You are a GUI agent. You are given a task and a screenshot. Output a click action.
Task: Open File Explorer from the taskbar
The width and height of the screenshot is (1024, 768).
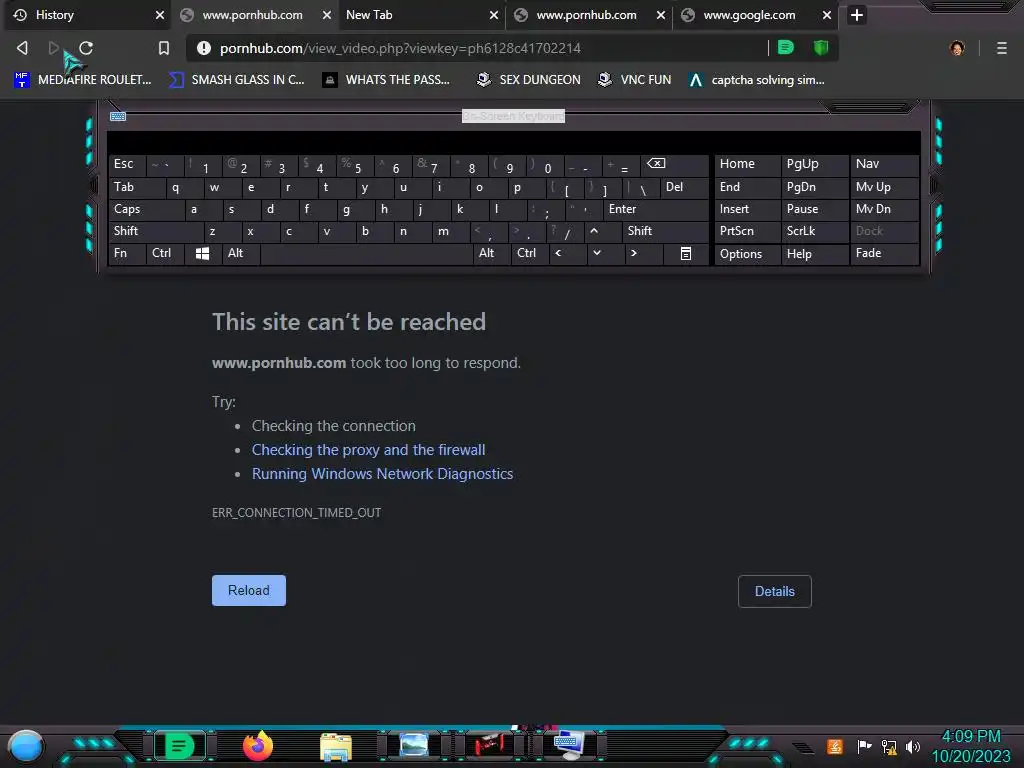point(336,746)
